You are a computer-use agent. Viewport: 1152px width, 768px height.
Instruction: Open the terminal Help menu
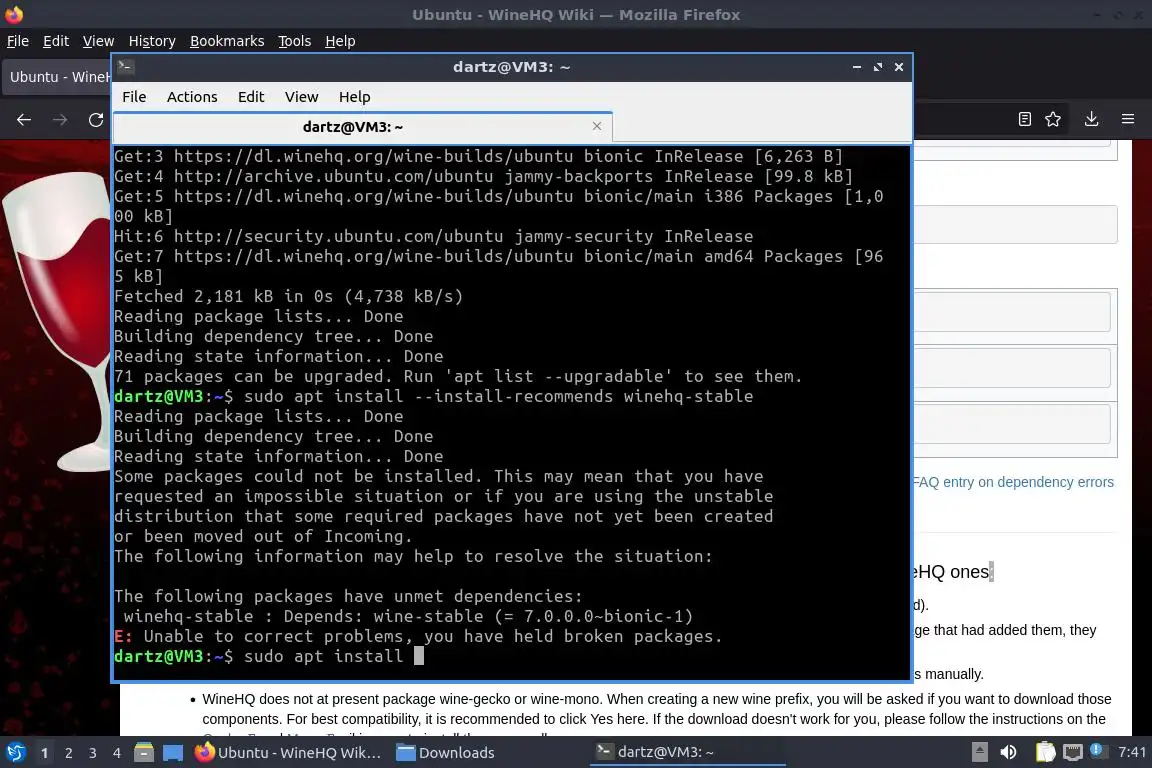coord(354,97)
